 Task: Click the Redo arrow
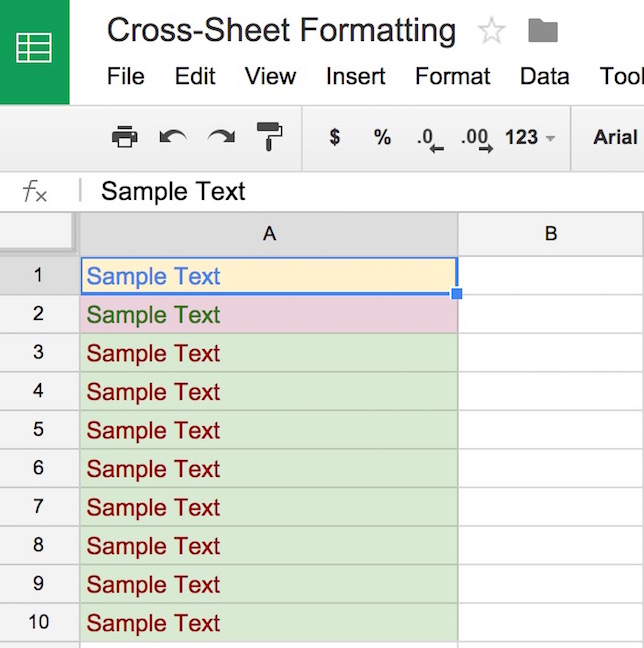(x=222, y=137)
